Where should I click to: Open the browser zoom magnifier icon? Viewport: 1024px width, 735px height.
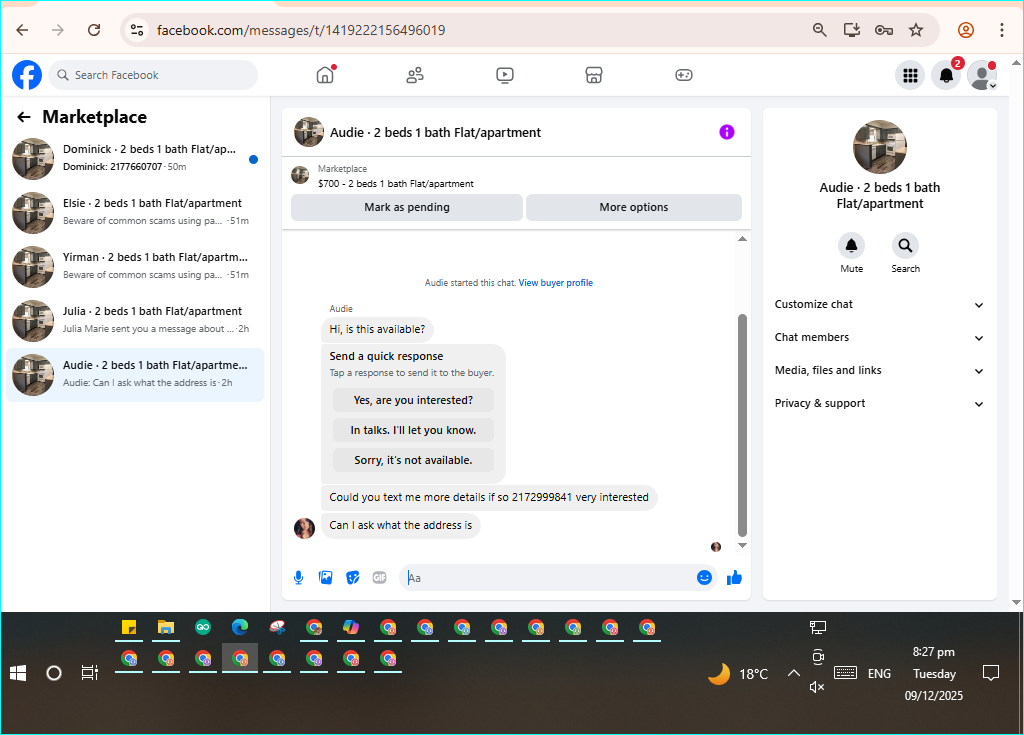pyautogui.click(x=820, y=30)
